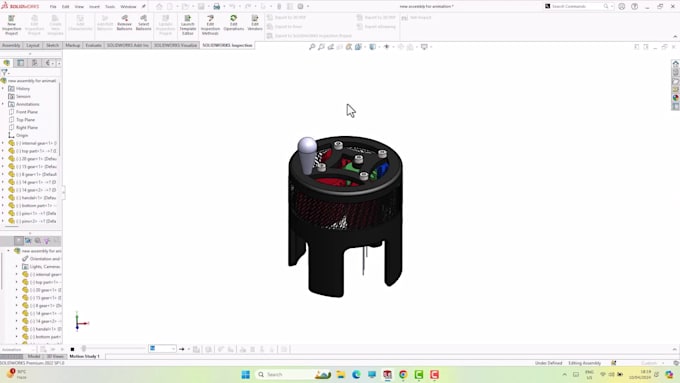Open File Explorer from taskbar
This screenshot has width=680, height=383.
coord(340,374)
